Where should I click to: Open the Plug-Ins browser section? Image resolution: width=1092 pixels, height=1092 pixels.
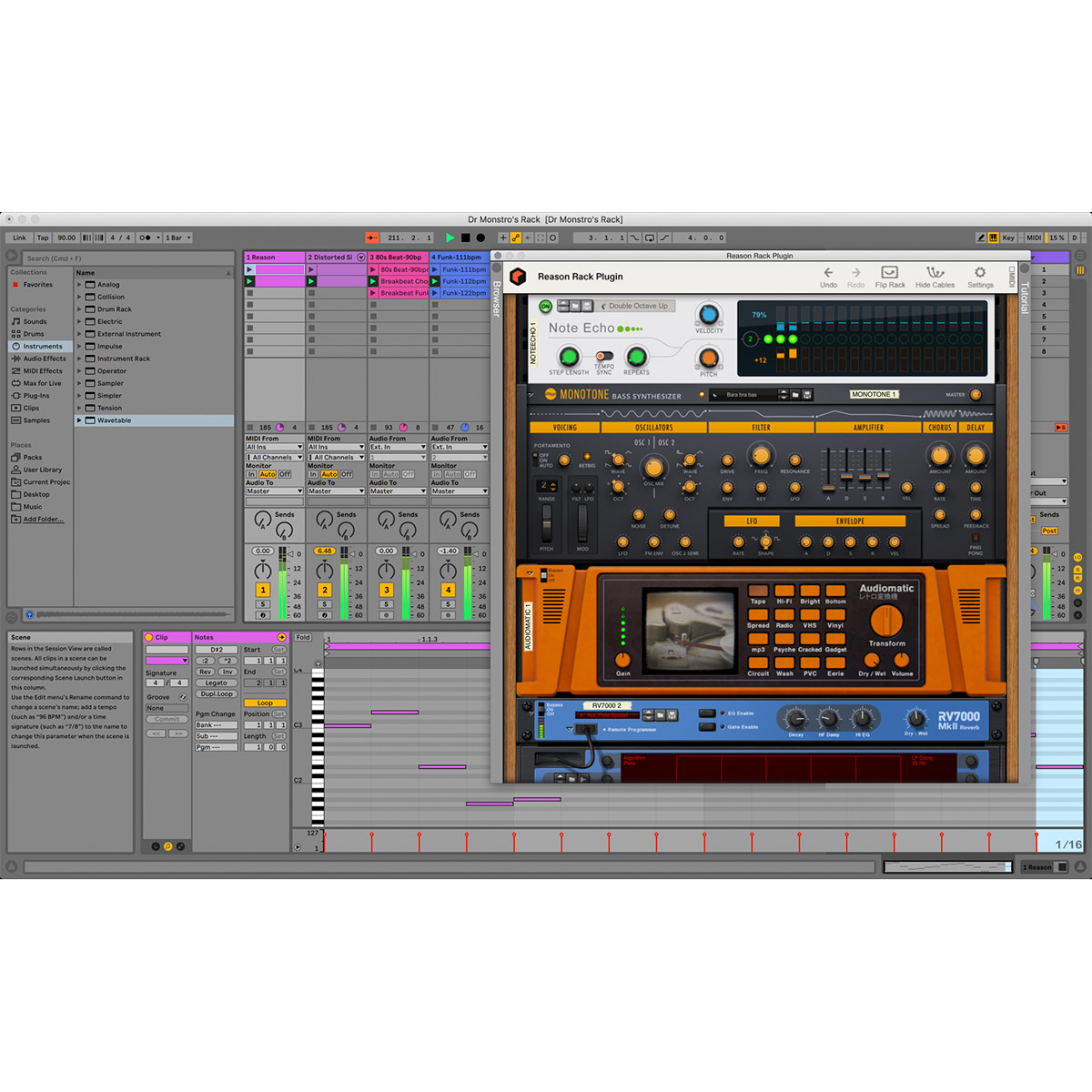(x=35, y=395)
